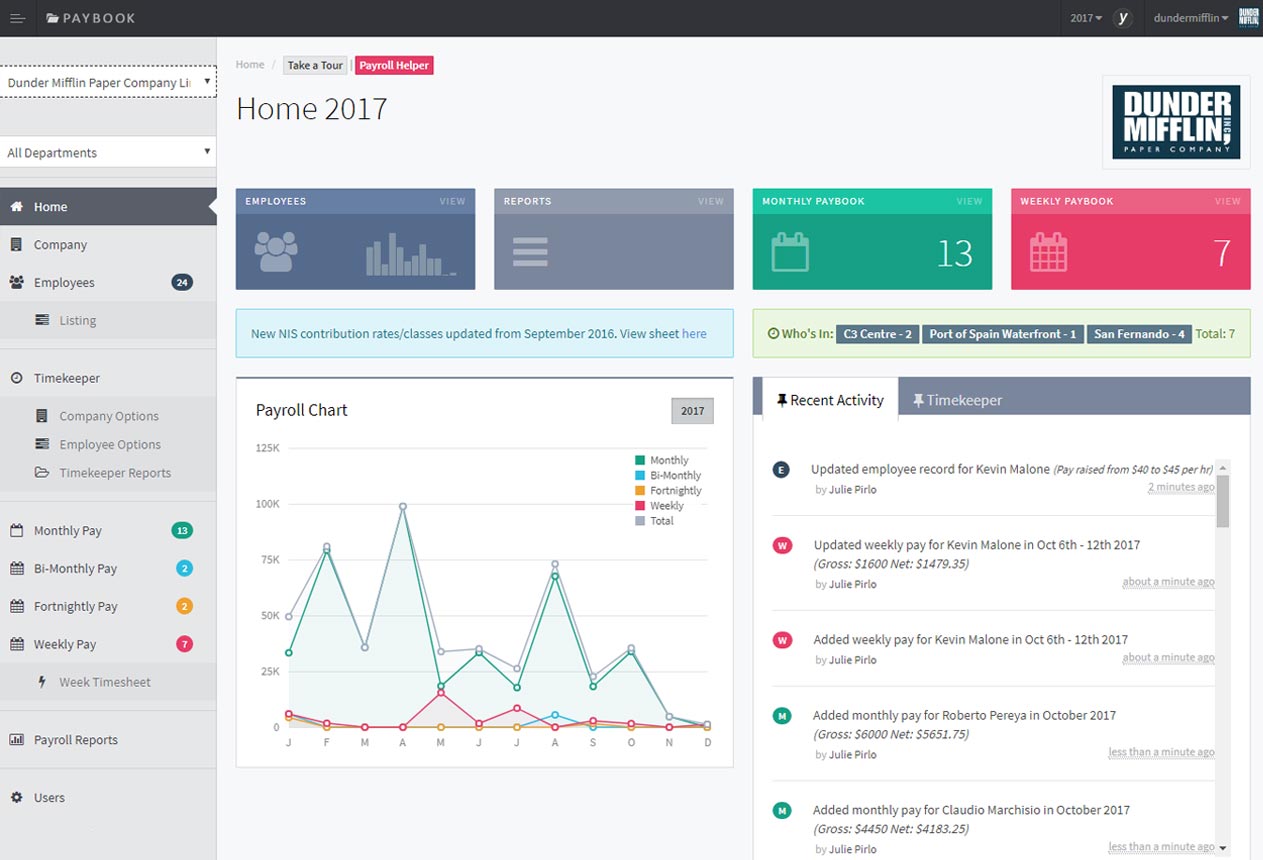Go to Home in sidebar

[x=108, y=207]
